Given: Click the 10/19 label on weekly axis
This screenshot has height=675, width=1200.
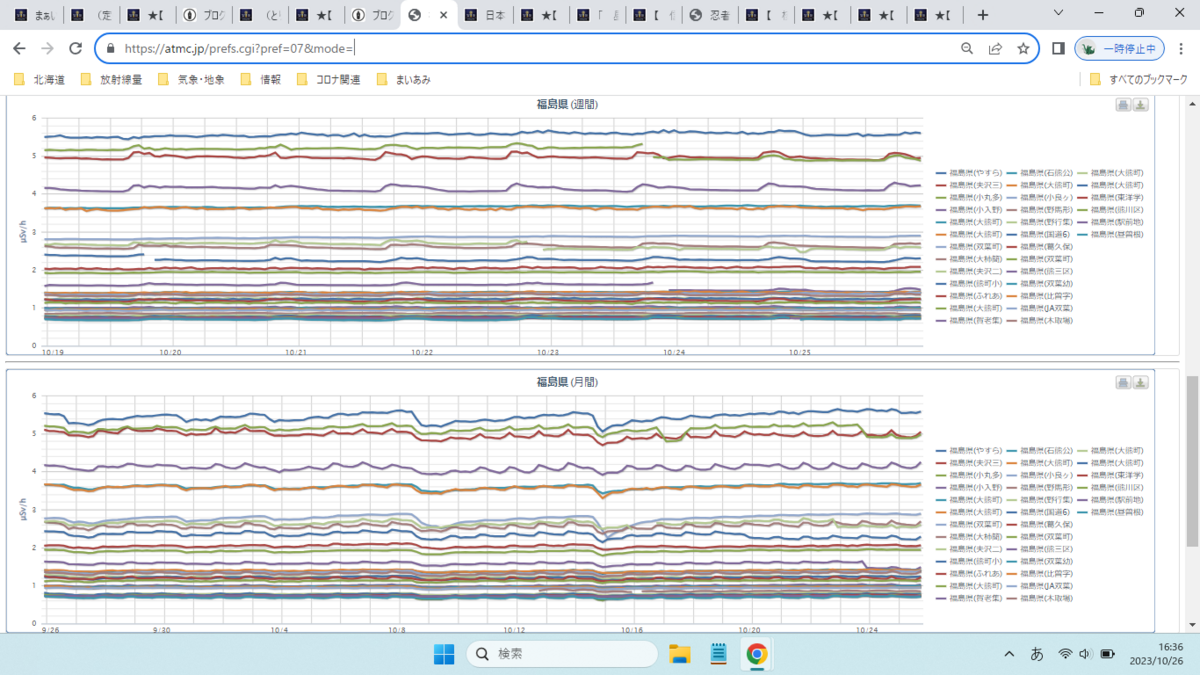Looking at the screenshot, I should pyautogui.click(x=54, y=352).
